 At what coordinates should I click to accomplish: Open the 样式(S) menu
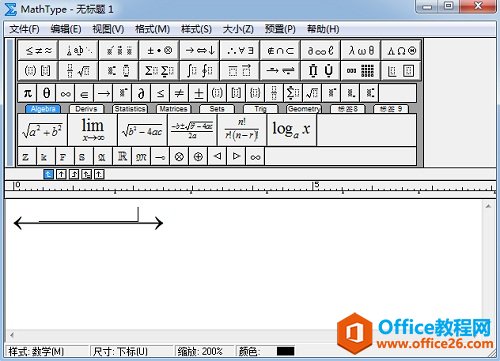click(196, 29)
